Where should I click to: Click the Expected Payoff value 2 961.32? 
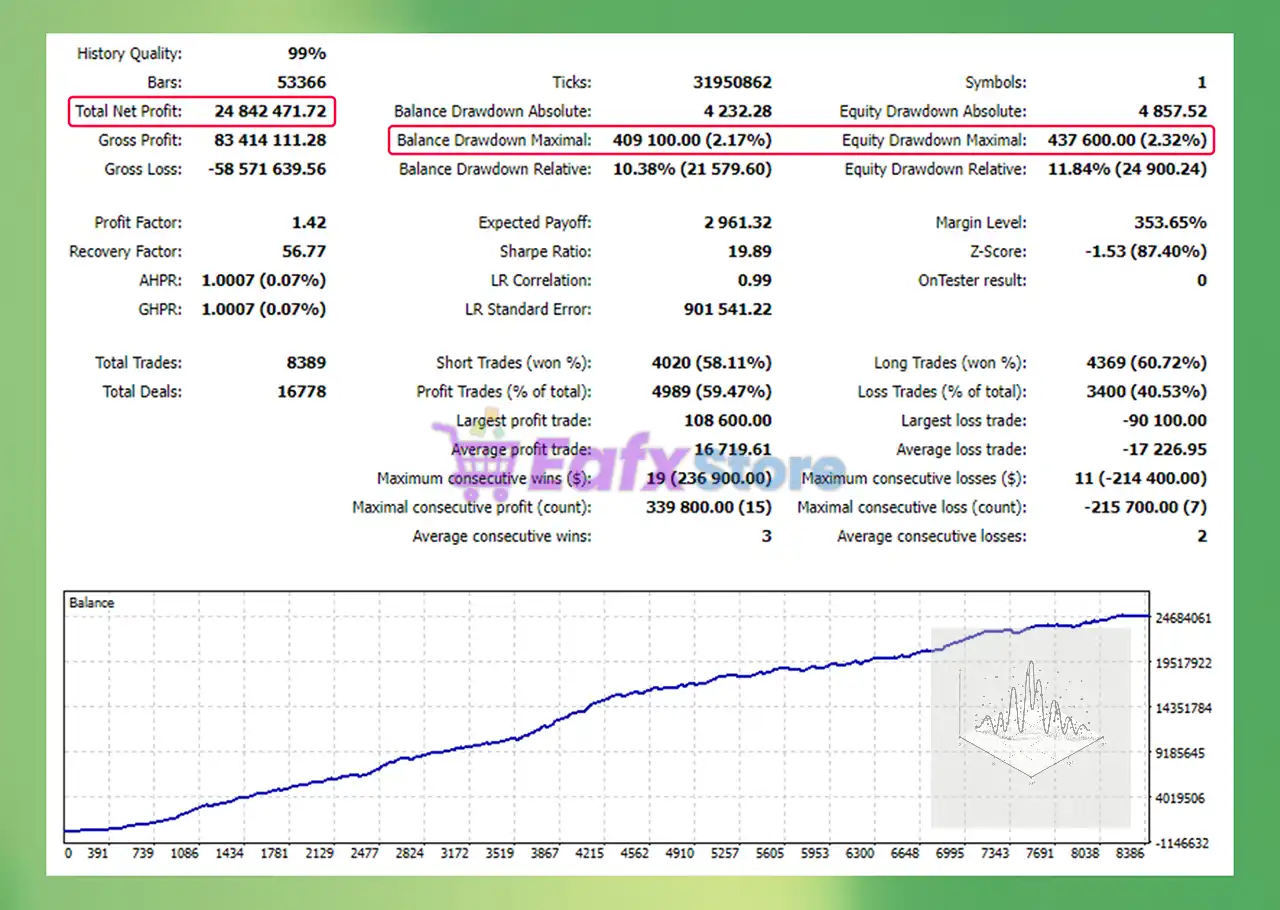[x=739, y=223]
